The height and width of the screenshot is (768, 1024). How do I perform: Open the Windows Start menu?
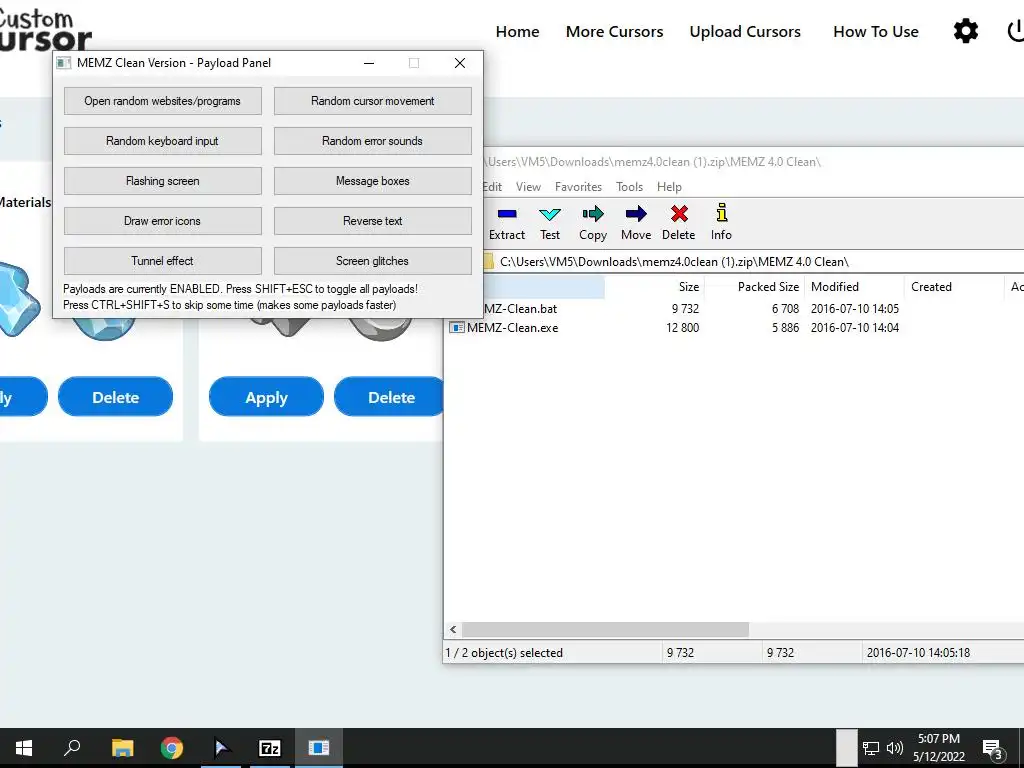[x=24, y=748]
